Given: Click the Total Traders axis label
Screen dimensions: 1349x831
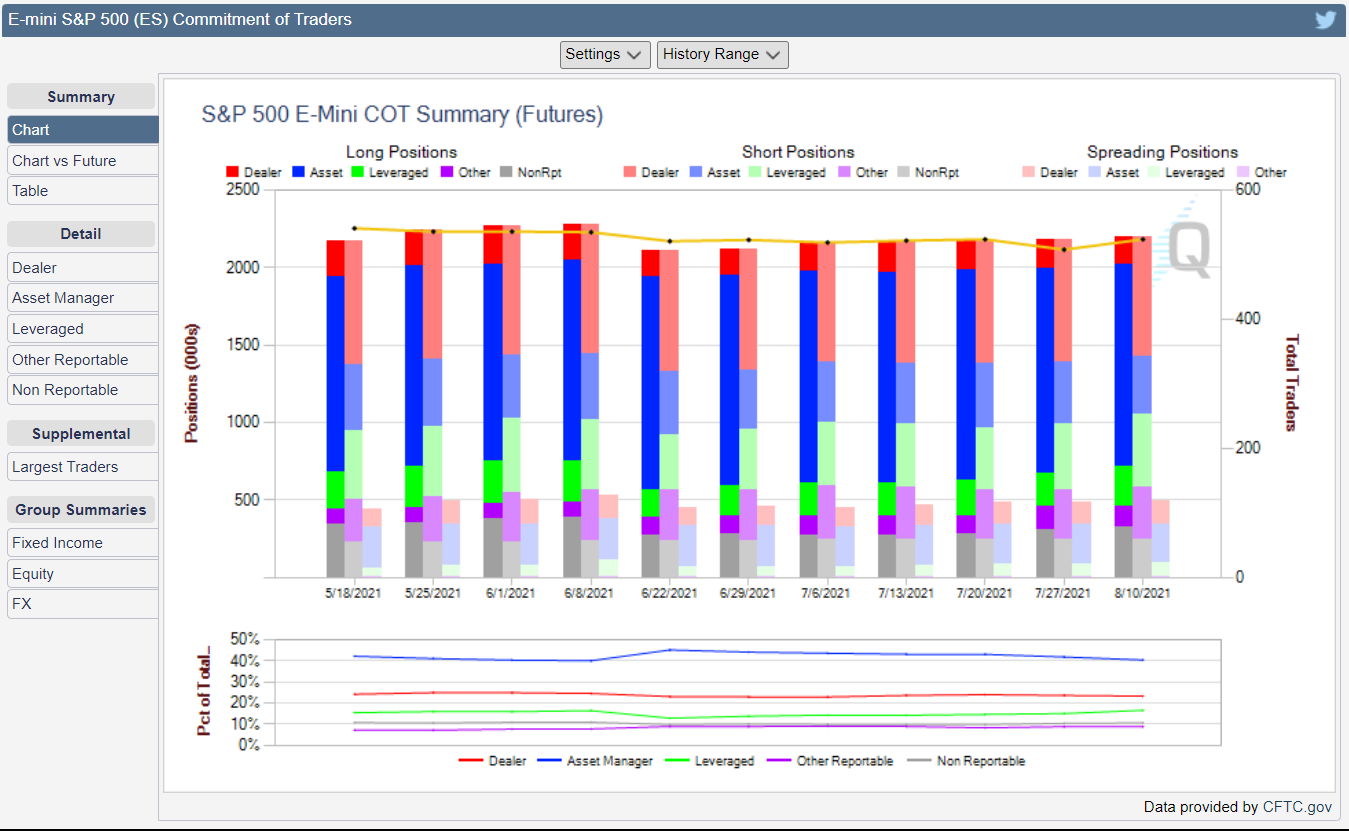Looking at the screenshot, I should tap(1291, 383).
